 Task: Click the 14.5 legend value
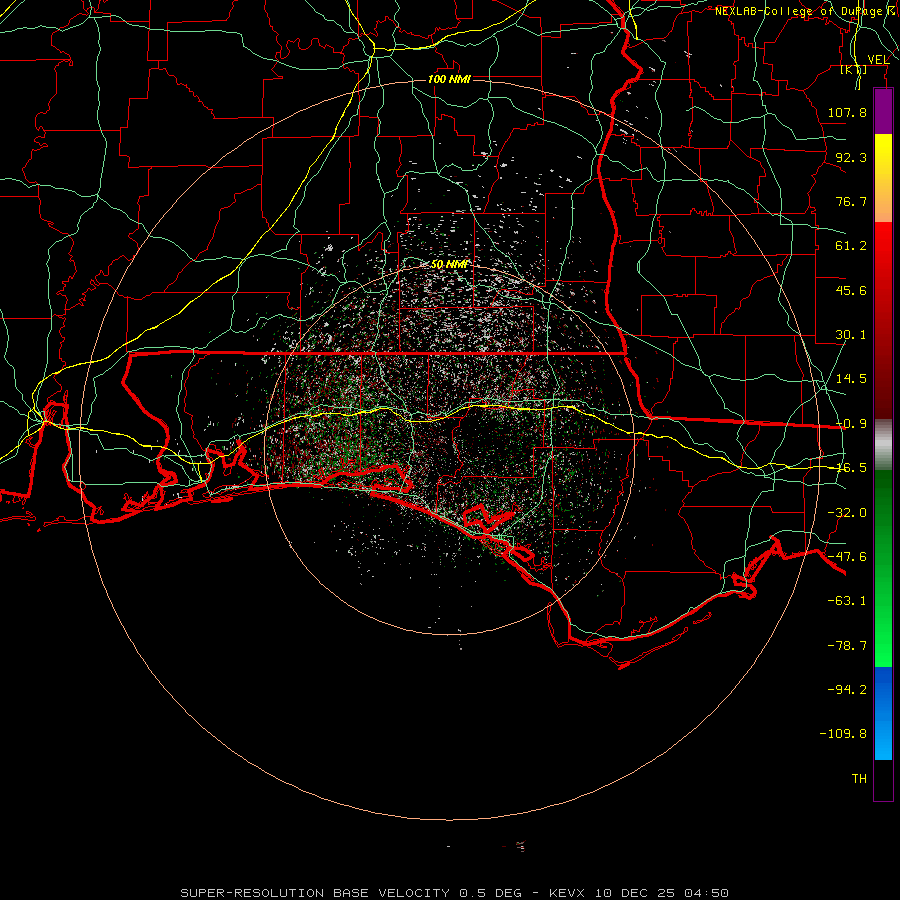tap(851, 379)
